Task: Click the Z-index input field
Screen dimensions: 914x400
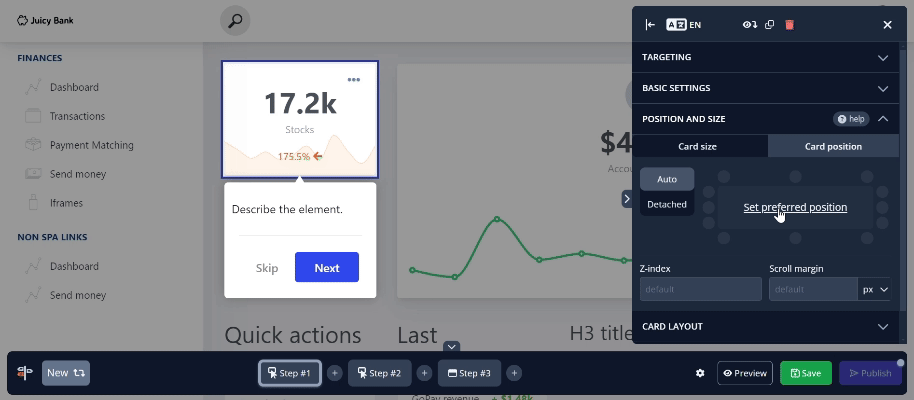Action: coord(700,289)
